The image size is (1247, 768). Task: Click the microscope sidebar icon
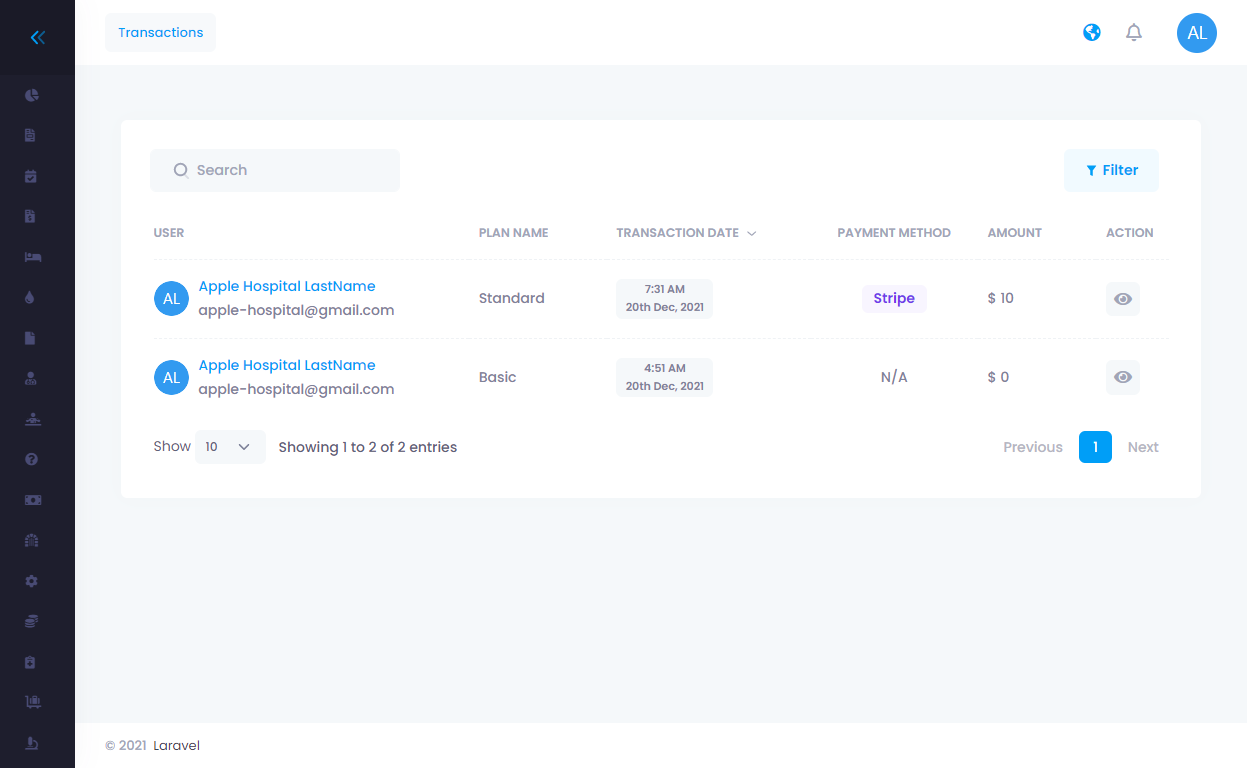32,743
